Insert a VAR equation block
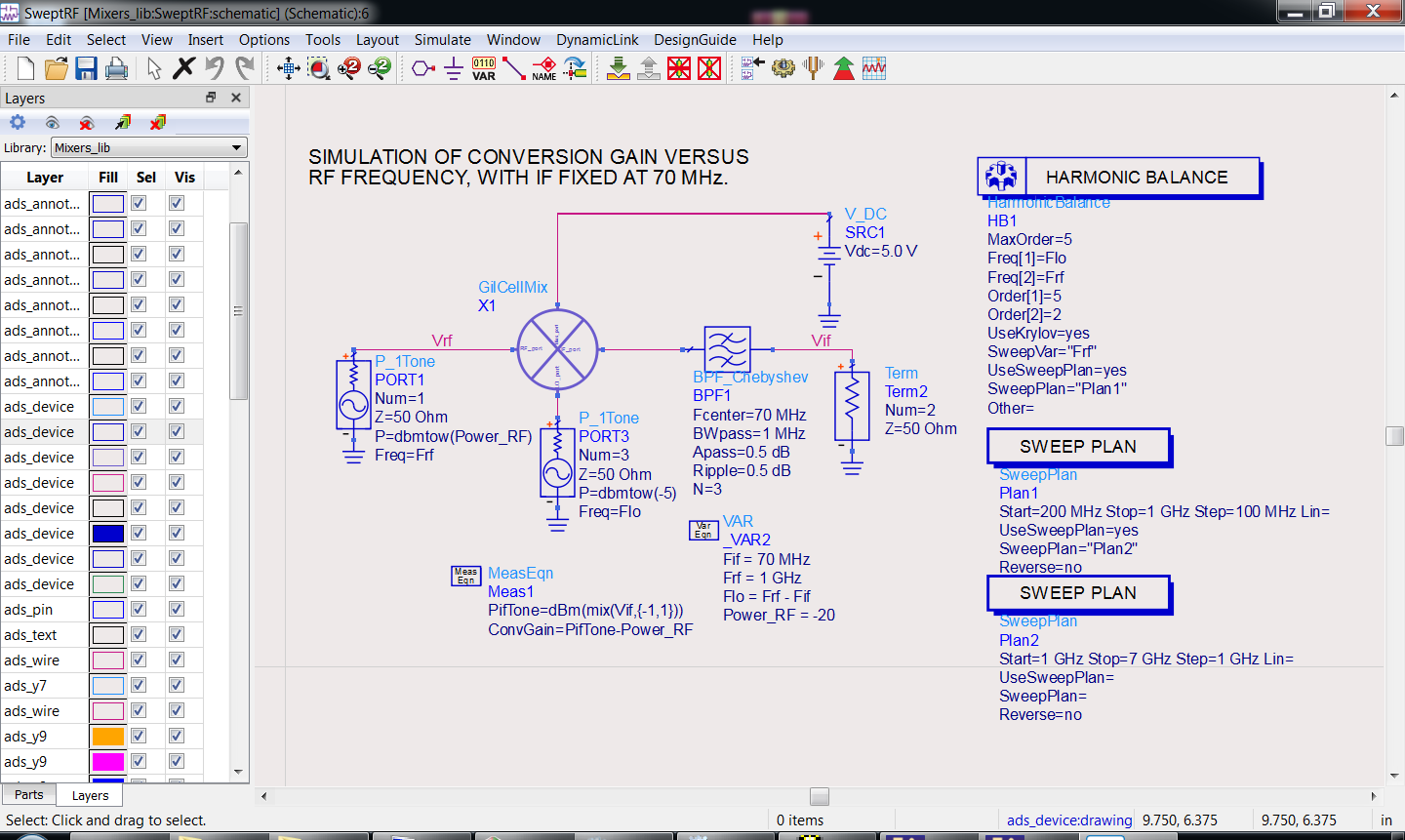Image resolution: width=1405 pixels, height=840 pixels. pos(484,68)
